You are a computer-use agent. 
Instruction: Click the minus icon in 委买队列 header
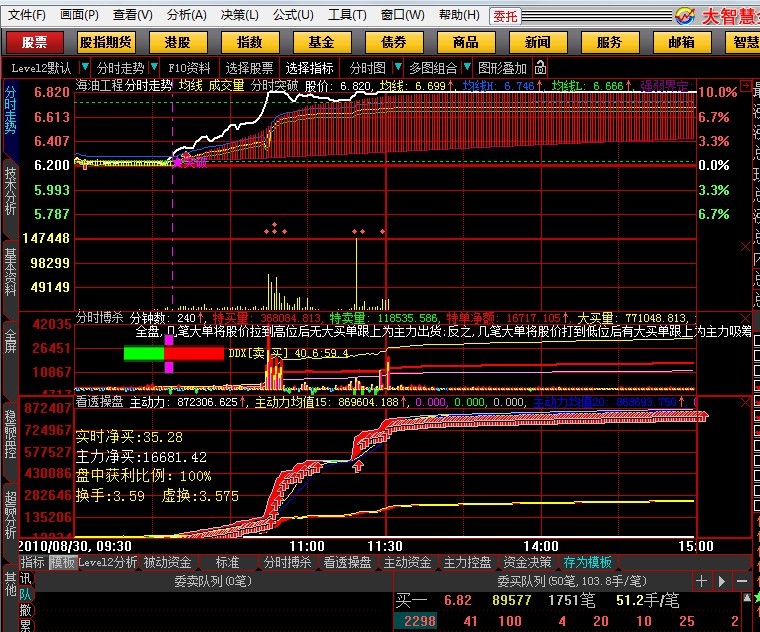coord(742,581)
